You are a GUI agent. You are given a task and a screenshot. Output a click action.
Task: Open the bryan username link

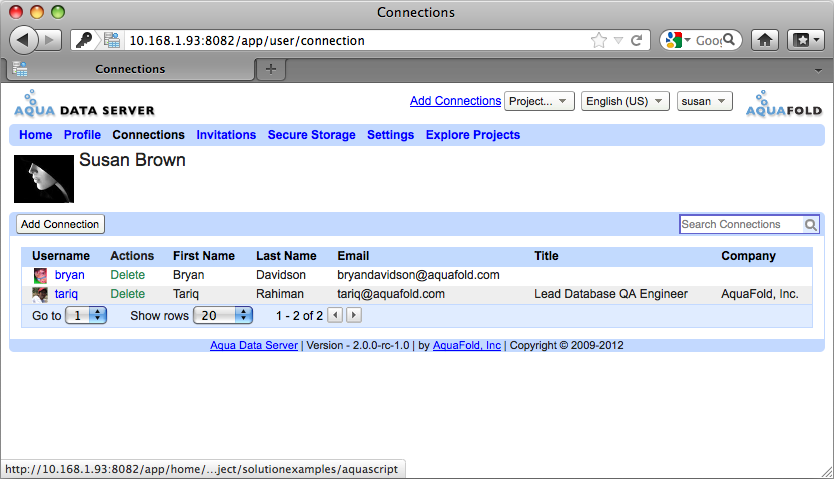coord(70,275)
